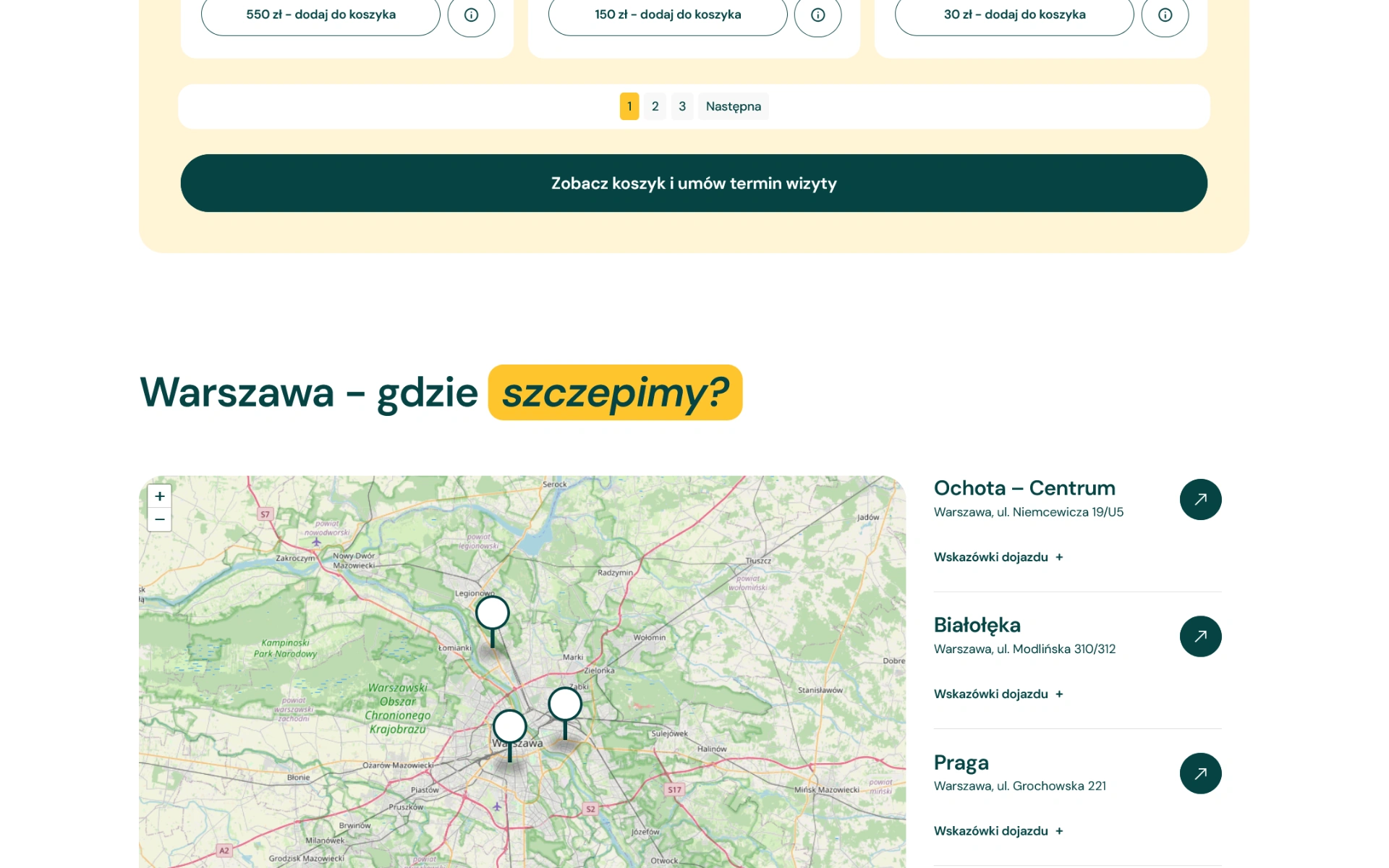Click the Praga map pin marker
This screenshot has height=868, width=1389.
565,704
